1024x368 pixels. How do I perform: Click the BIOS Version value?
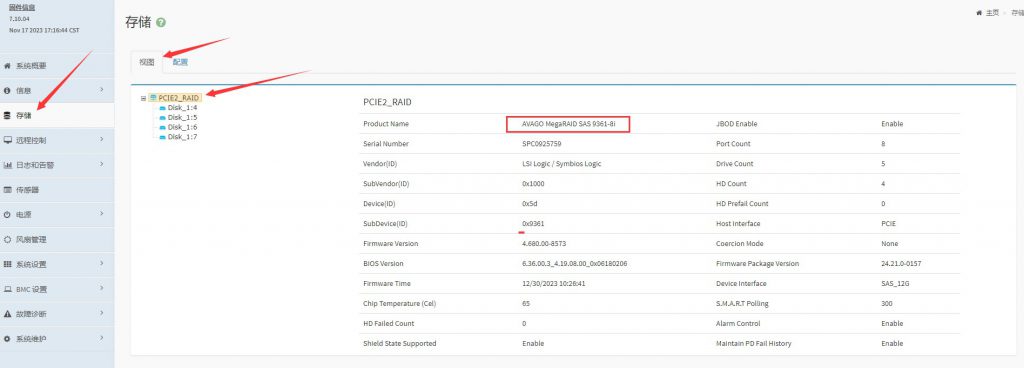575,264
